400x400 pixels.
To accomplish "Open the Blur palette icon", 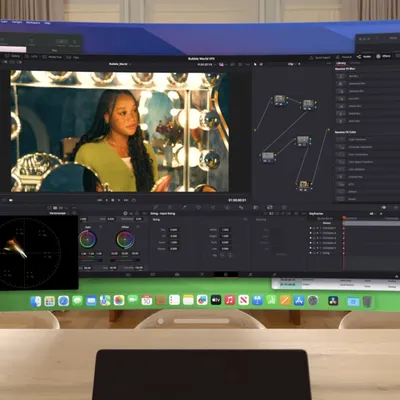I will click(x=241, y=207).
